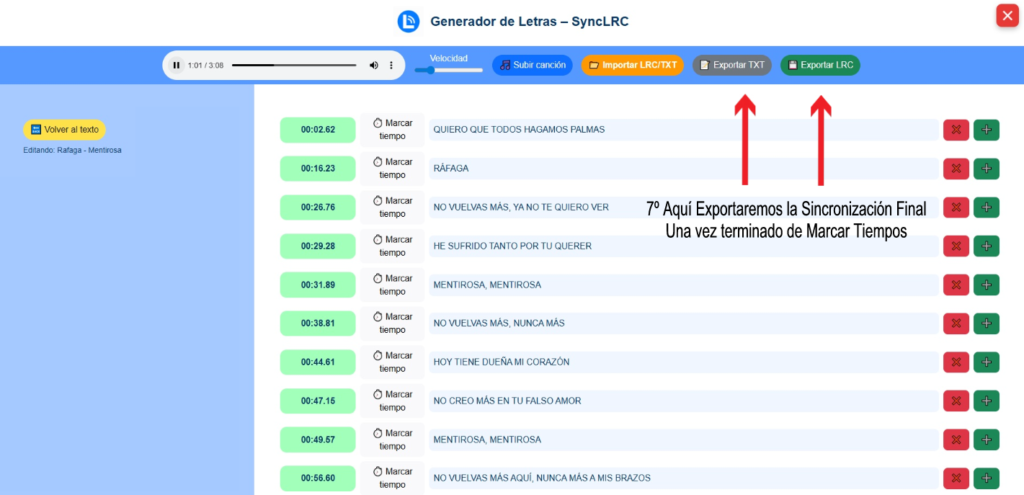
Task: Add a line after the 00:49.57 MENTIROSA line
Action: [986, 440]
